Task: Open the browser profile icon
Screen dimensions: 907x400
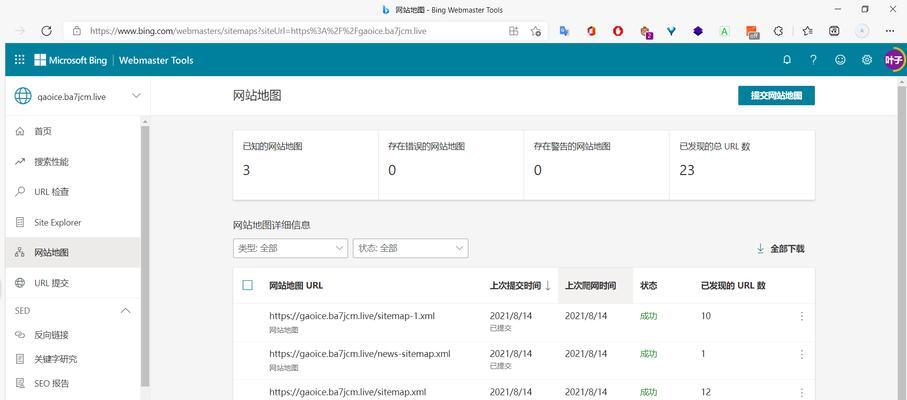Action: (x=862, y=31)
